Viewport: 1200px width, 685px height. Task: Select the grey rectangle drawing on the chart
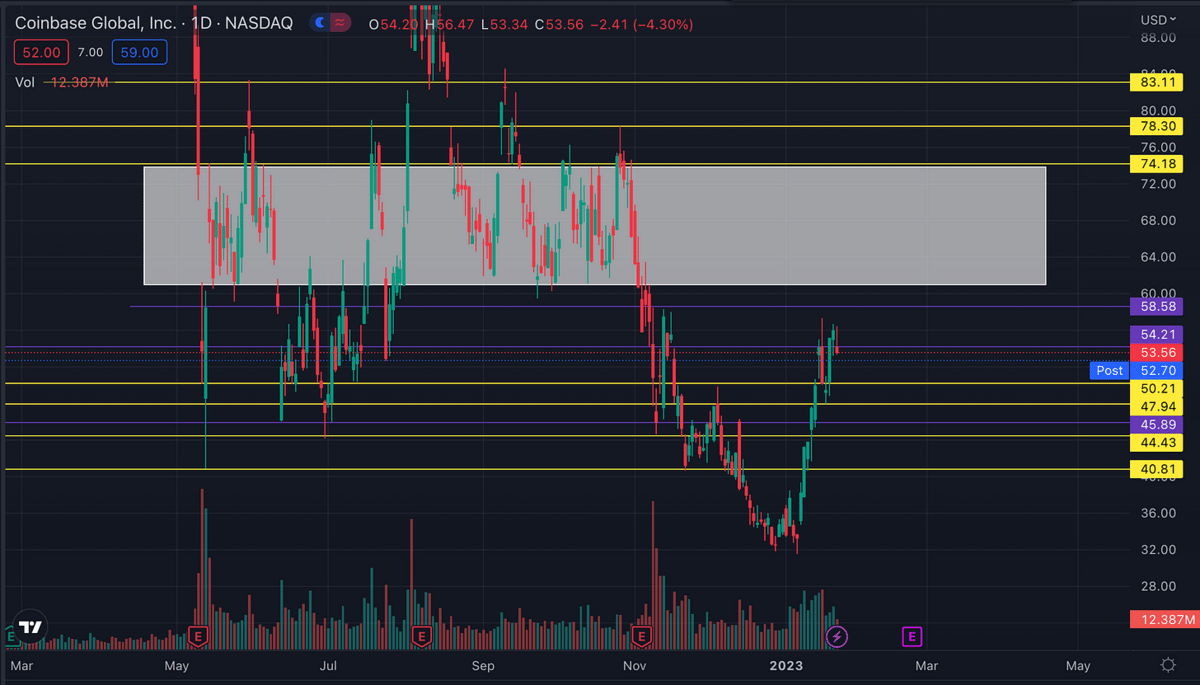pos(594,225)
